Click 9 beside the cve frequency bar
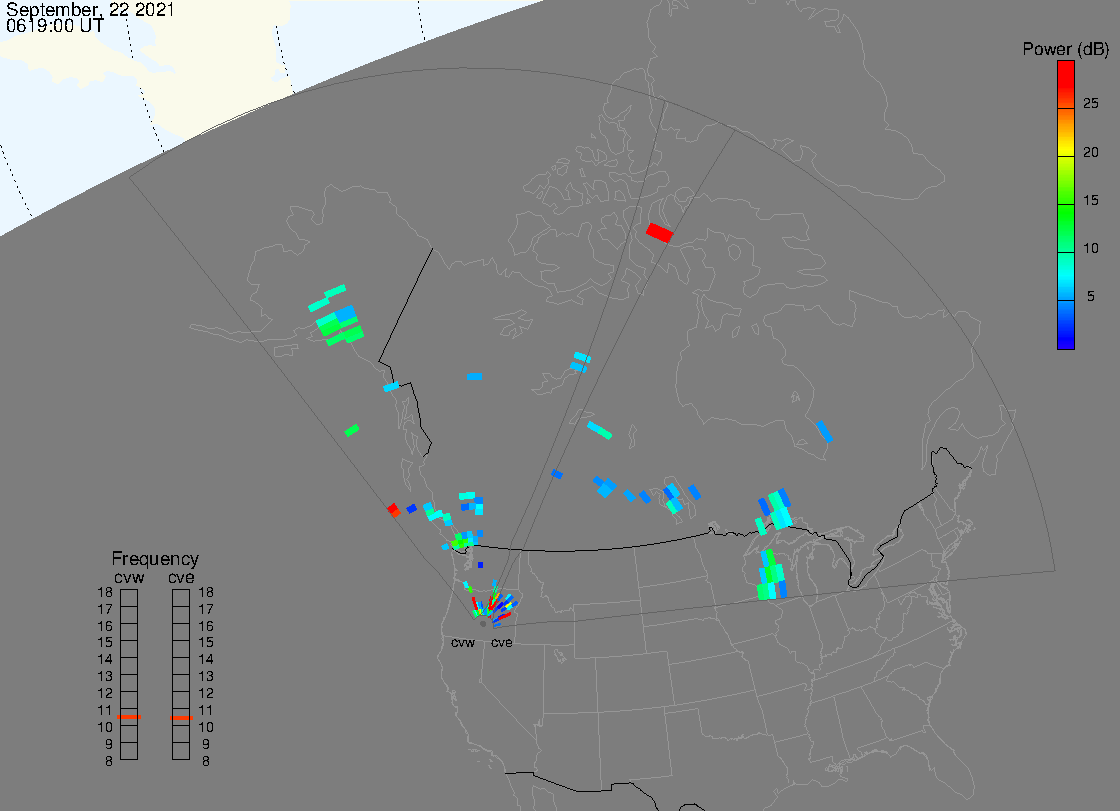The width and height of the screenshot is (1120, 811). coord(206,745)
